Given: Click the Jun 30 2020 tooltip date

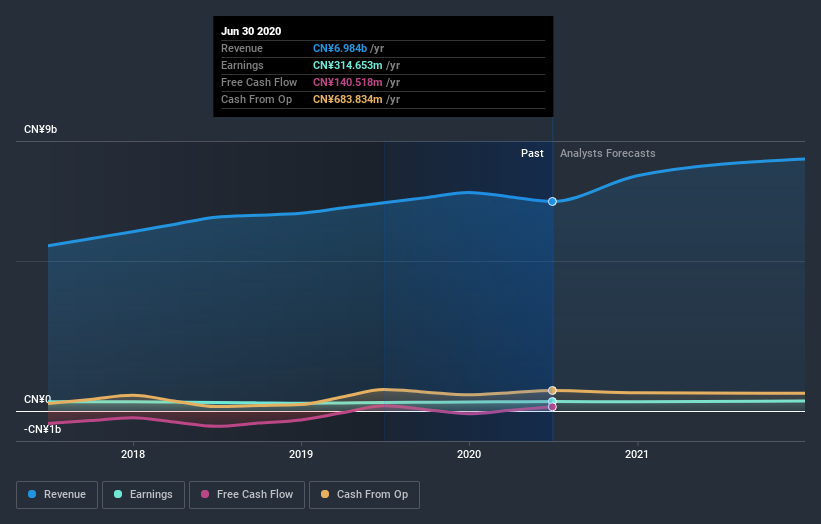Looking at the screenshot, I should click(251, 31).
